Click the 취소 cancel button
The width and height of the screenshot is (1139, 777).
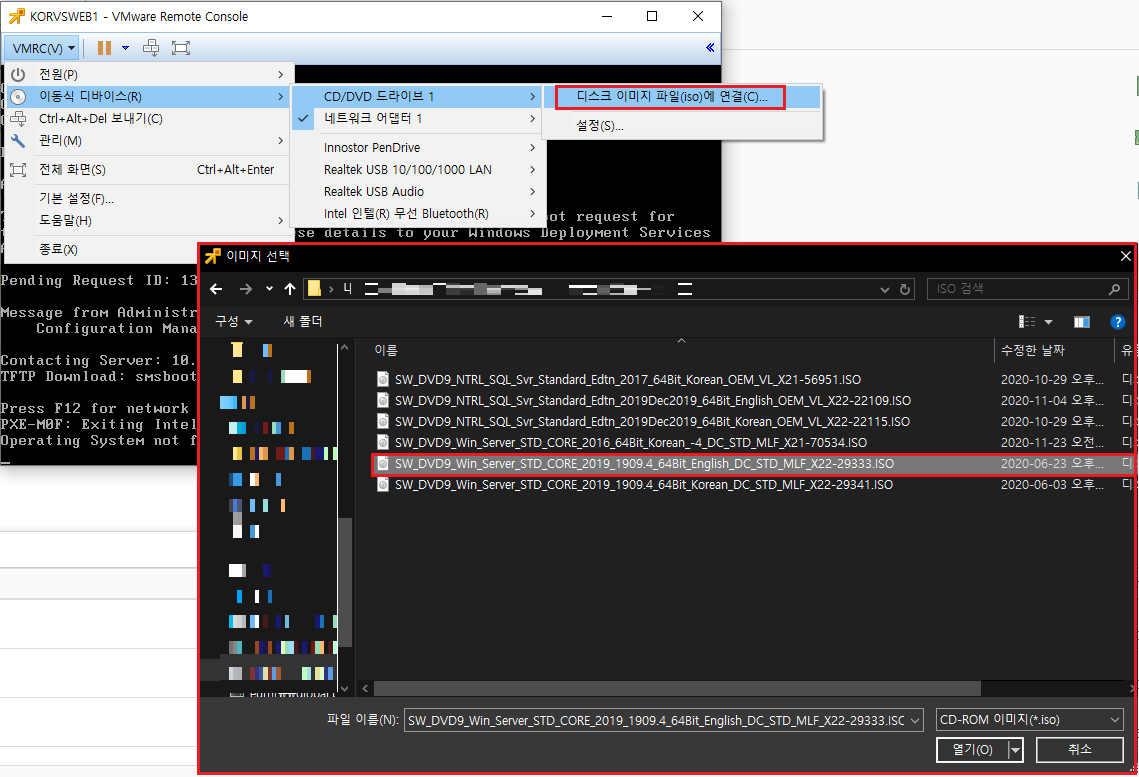[x=1079, y=749]
